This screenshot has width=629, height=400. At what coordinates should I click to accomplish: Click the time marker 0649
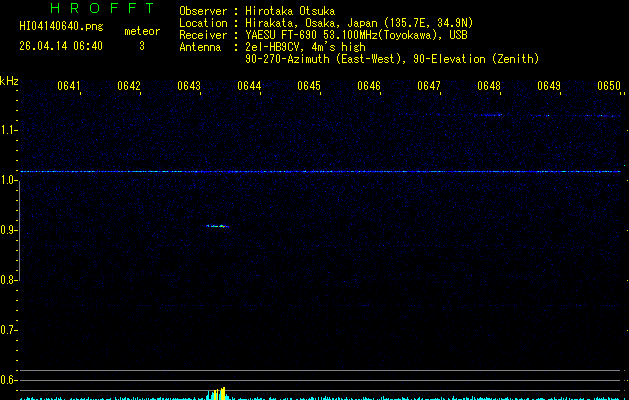549,86
